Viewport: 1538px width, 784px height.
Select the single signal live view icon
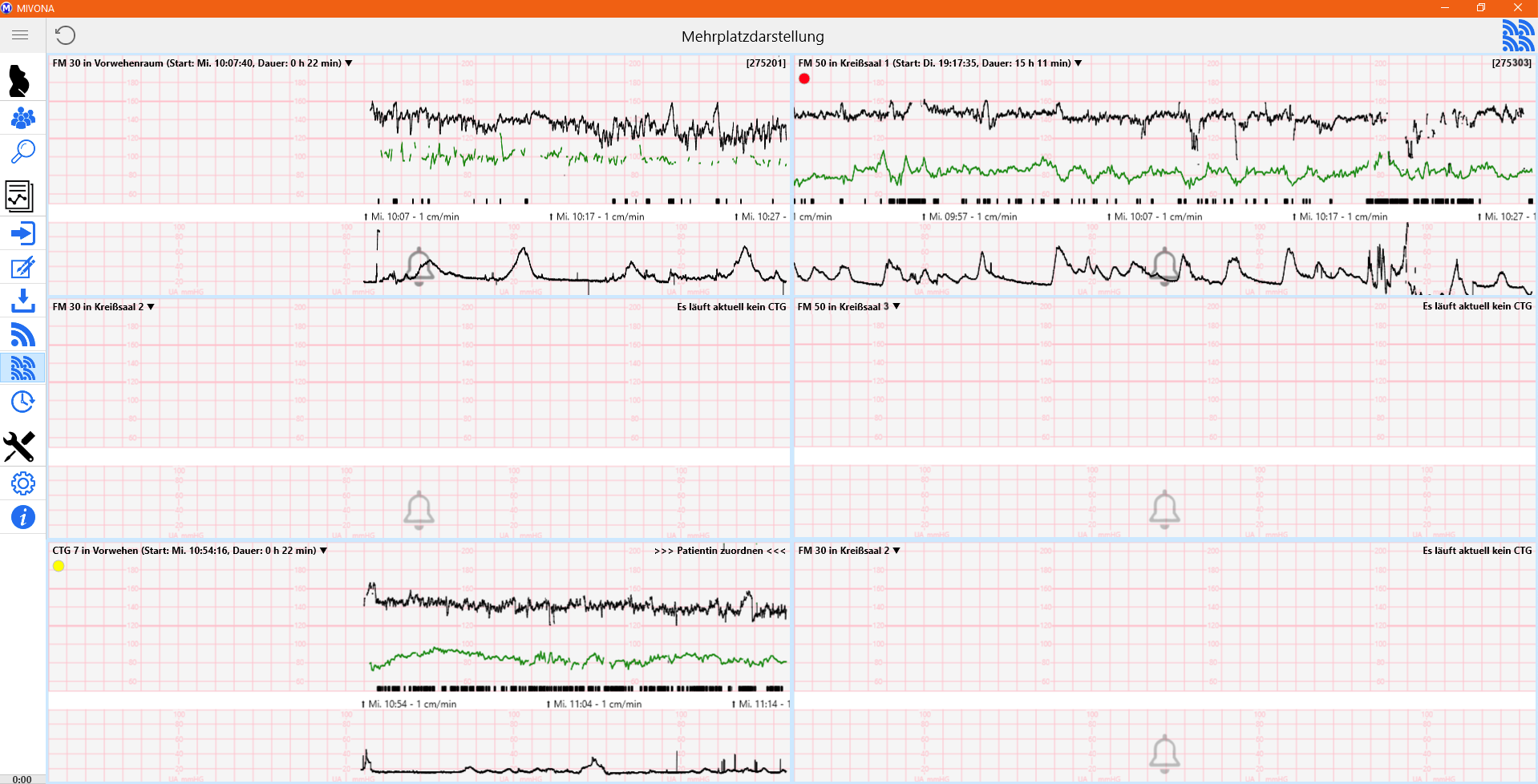coord(22,334)
